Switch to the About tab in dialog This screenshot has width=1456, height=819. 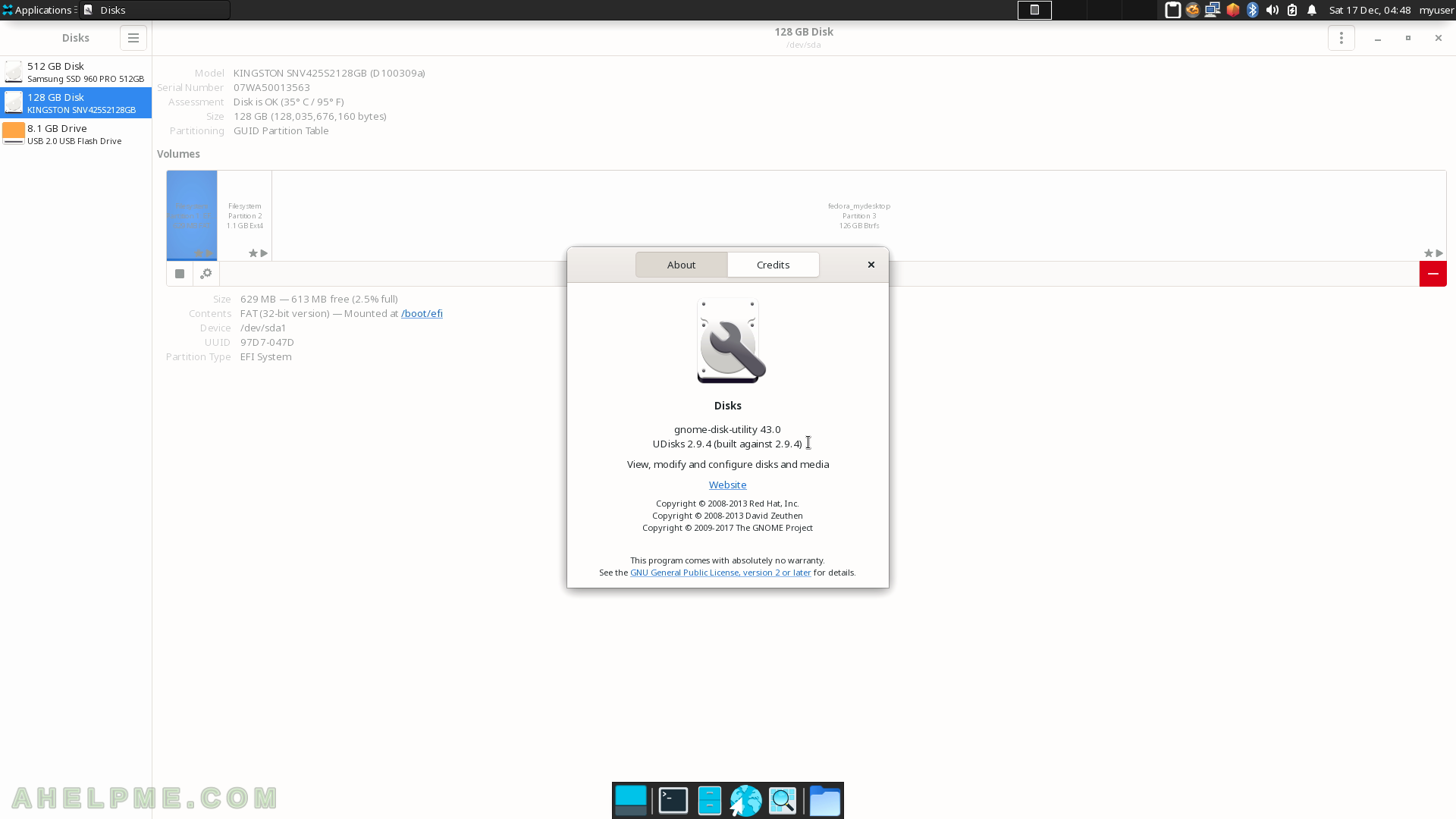681,265
